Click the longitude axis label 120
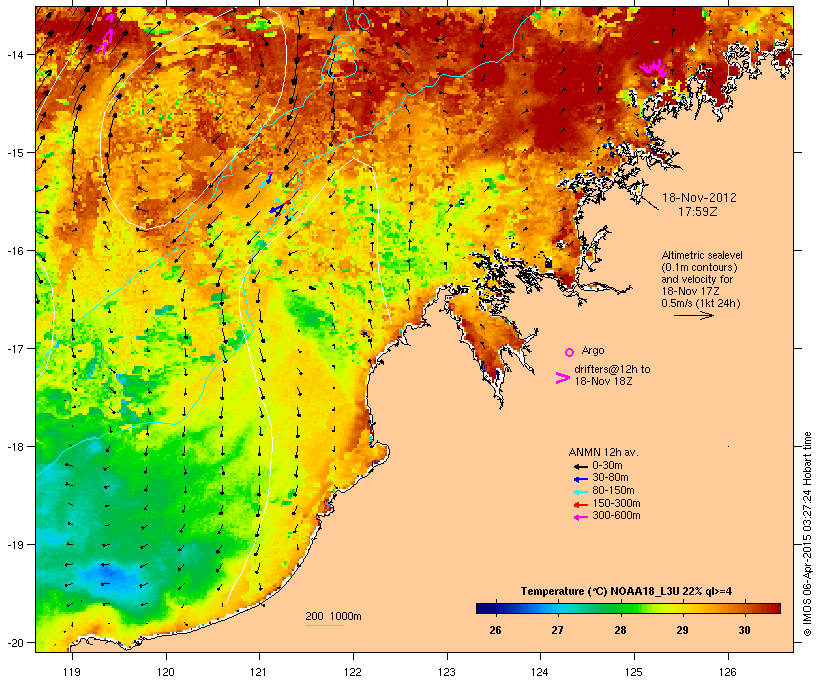Image resolution: width=820 pixels, height=680 pixels. [x=166, y=672]
